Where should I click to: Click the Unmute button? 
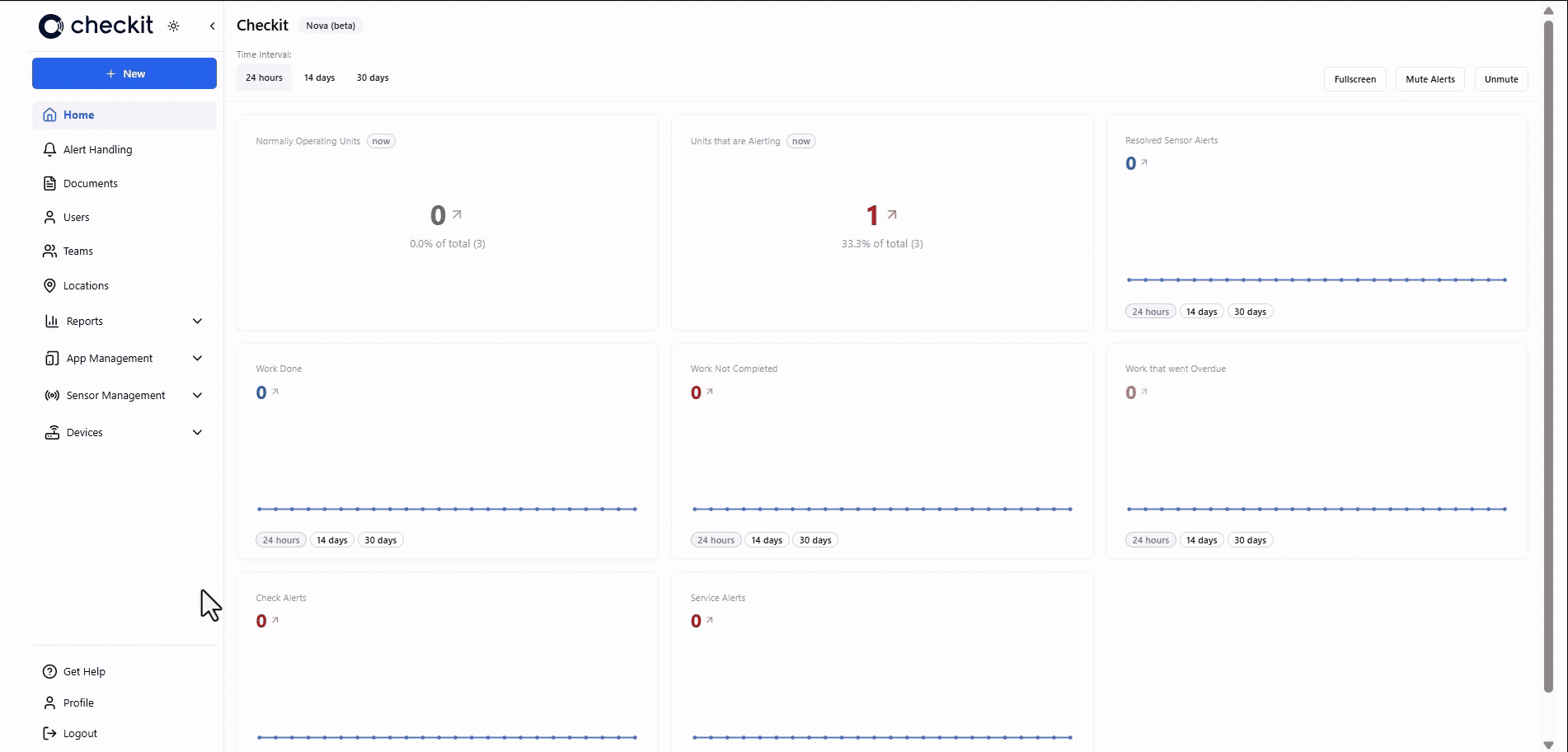click(1501, 79)
